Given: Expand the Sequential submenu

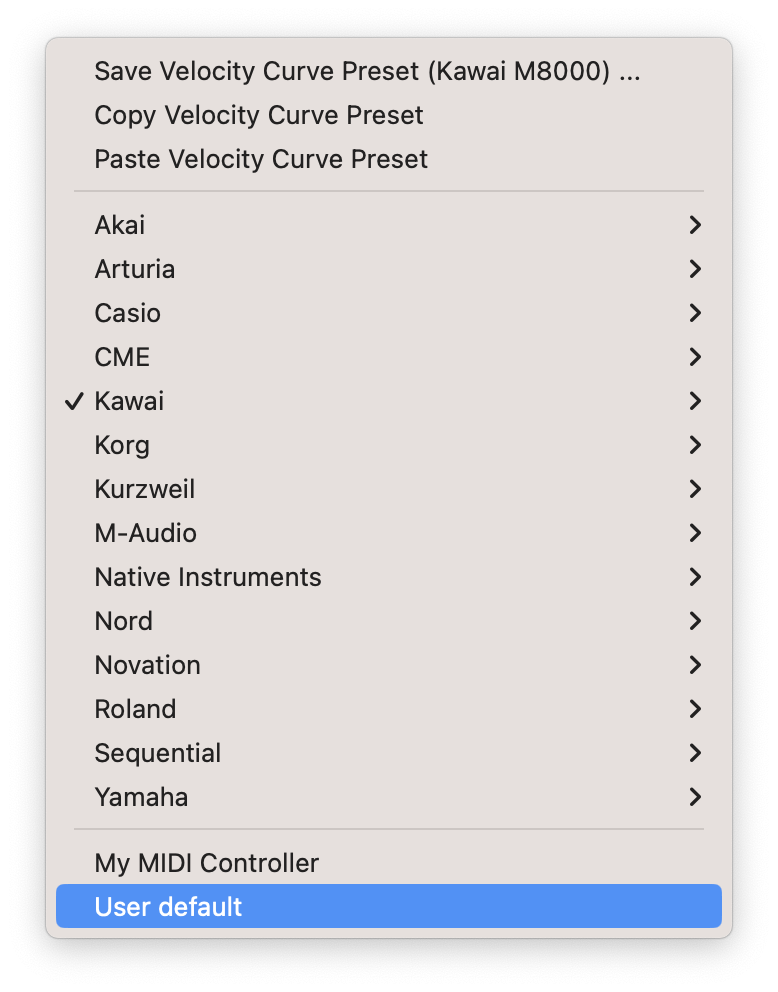Looking at the screenshot, I should (x=695, y=752).
